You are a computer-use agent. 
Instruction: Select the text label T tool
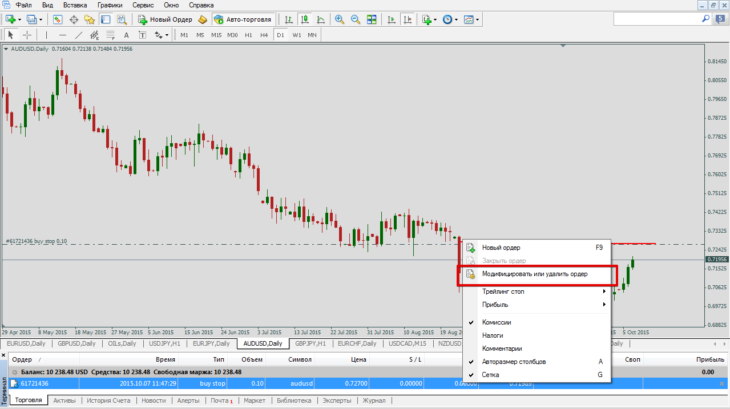(x=142, y=35)
